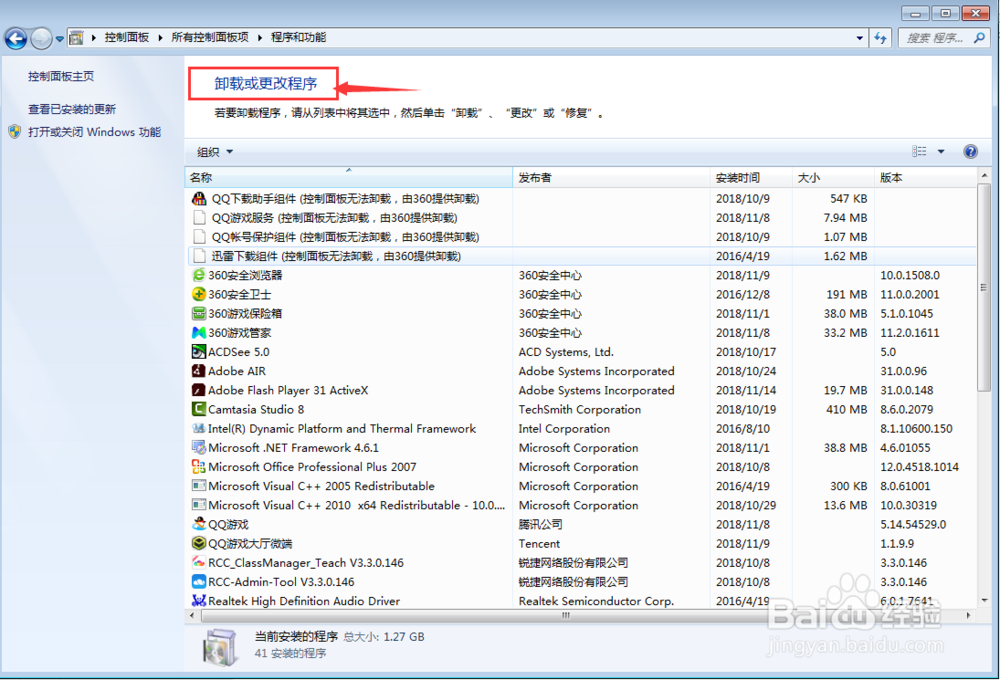Viewport: 1000px width, 680px height.
Task: Click the Microsoft .NET Framework 4.6.1 icon
Action: coord(199,447)
